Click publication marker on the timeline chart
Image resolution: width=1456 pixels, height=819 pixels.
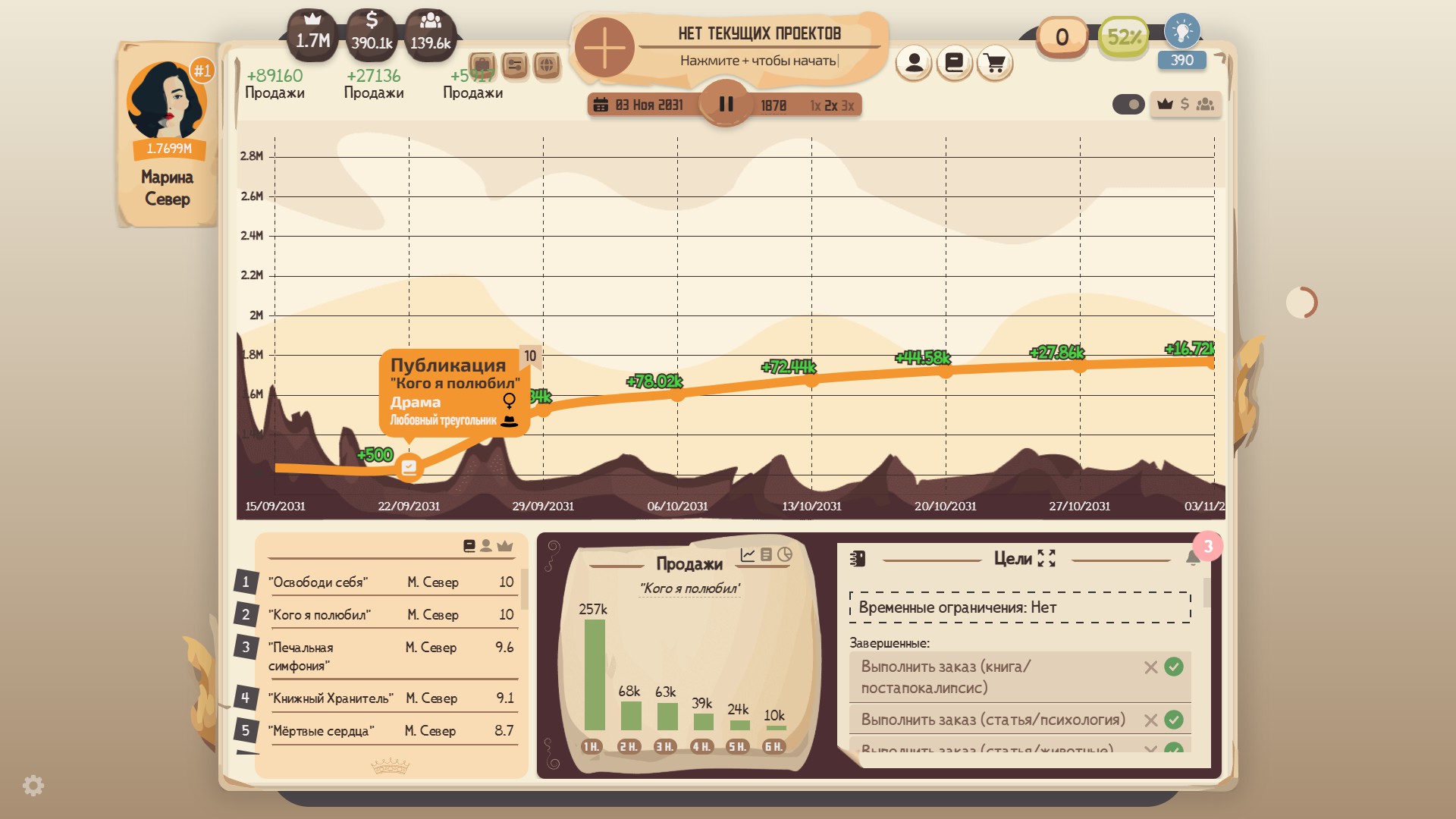pos(409,467)
